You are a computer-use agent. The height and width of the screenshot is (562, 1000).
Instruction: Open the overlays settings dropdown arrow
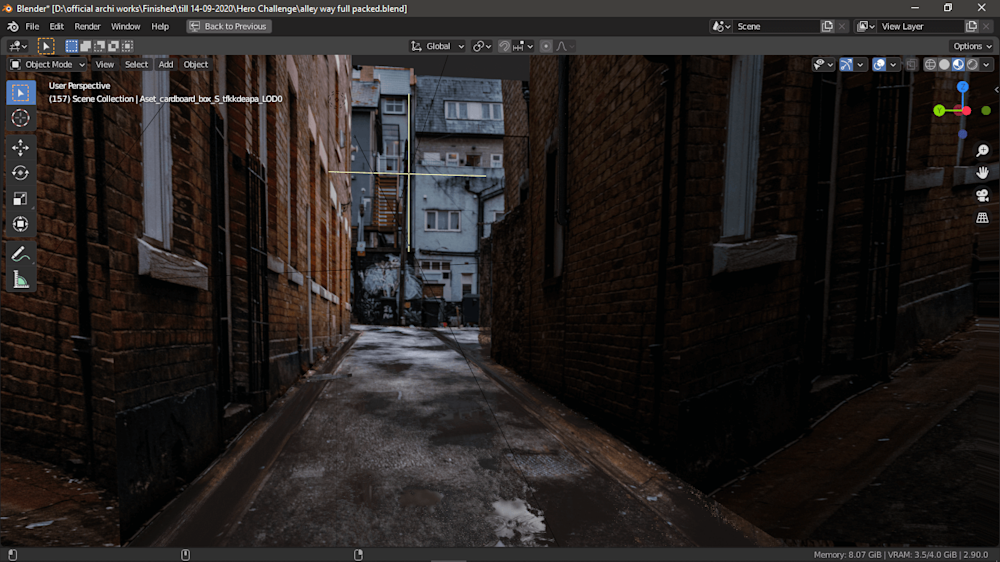pyautogui.click(x=893, y=64)
